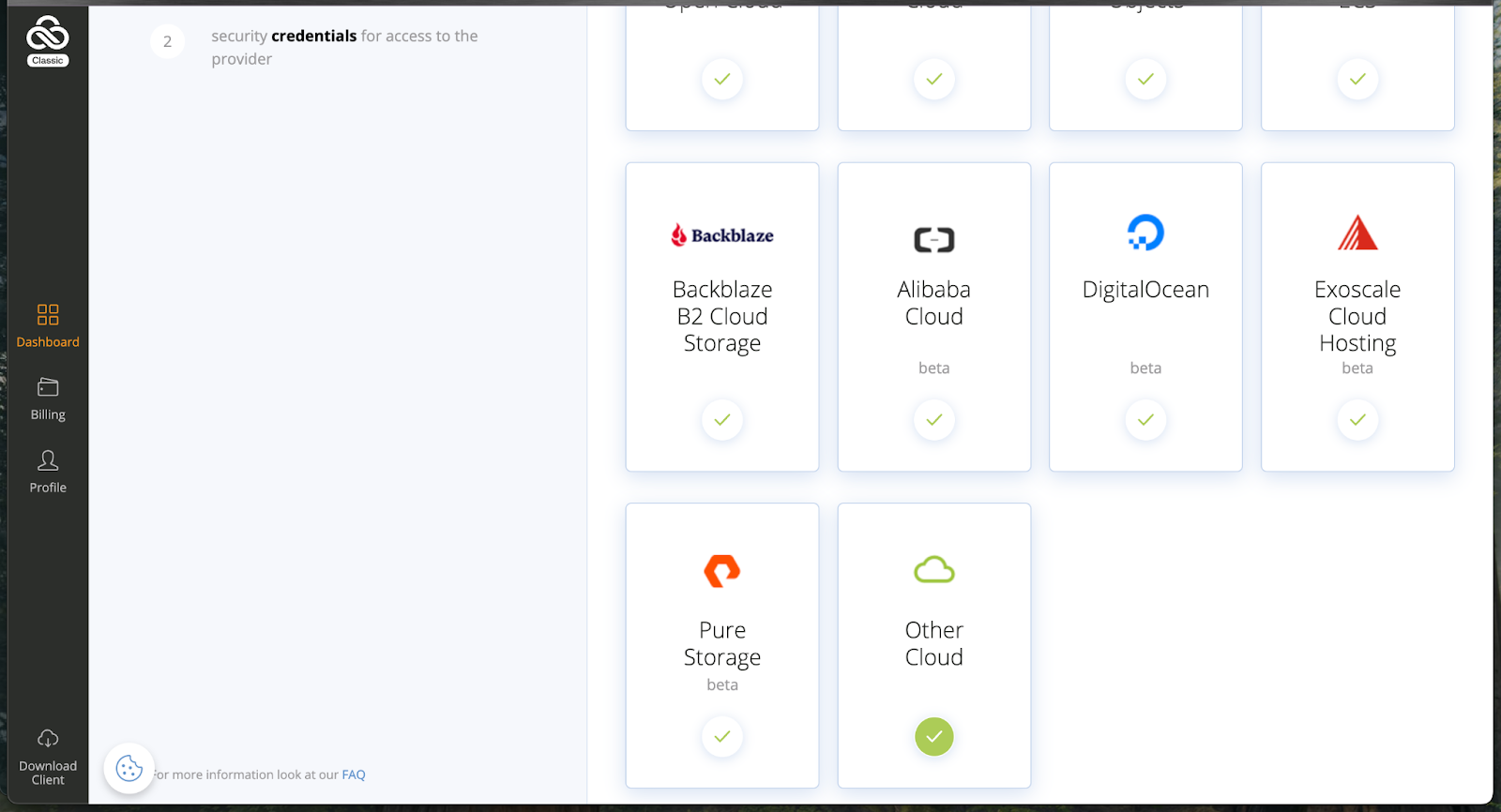Open the Billing section icon
Screen dimensions: 1501x812
pyautogui.click(x=48, y=387)
